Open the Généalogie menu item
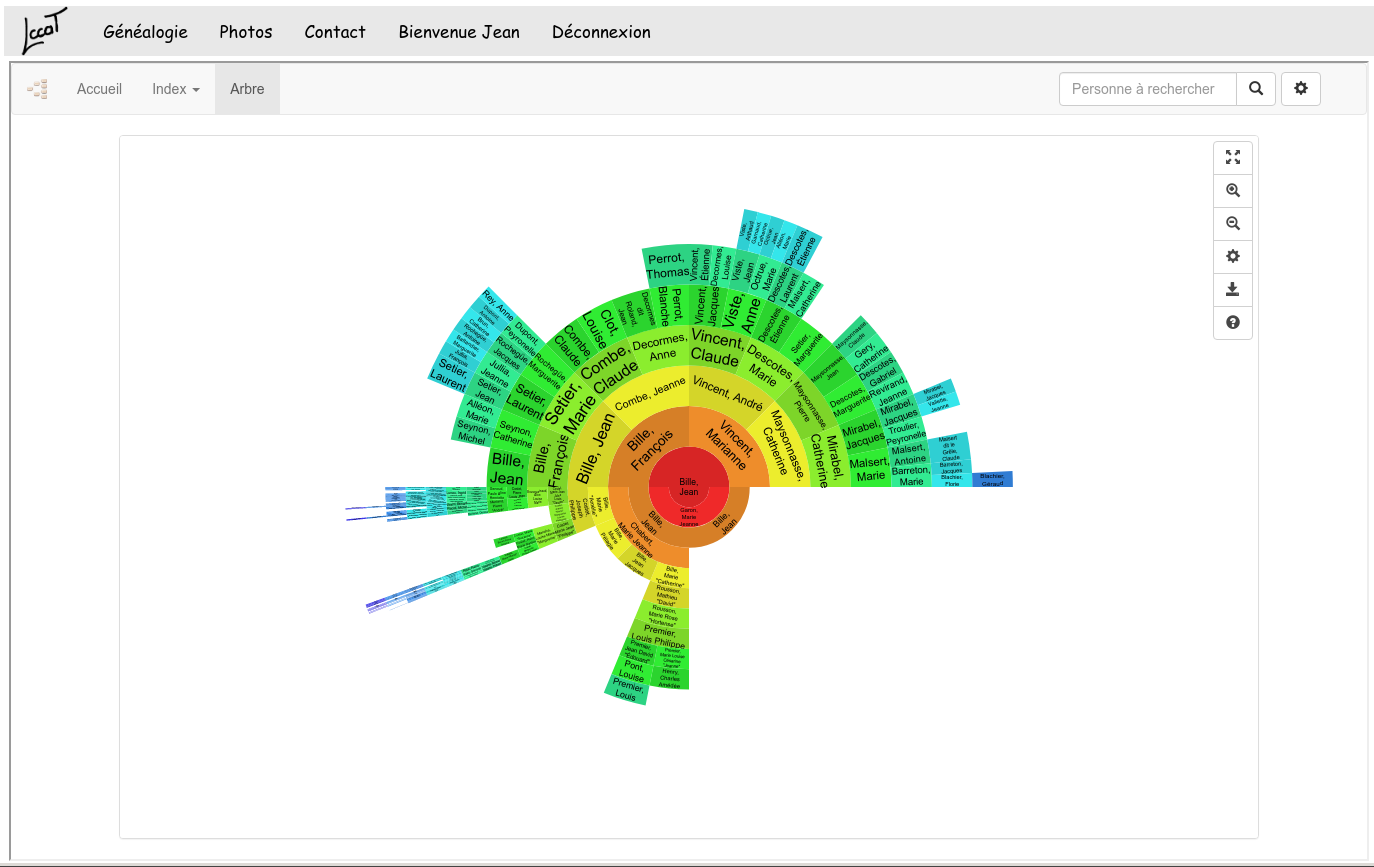 click(x=145, y=32)
